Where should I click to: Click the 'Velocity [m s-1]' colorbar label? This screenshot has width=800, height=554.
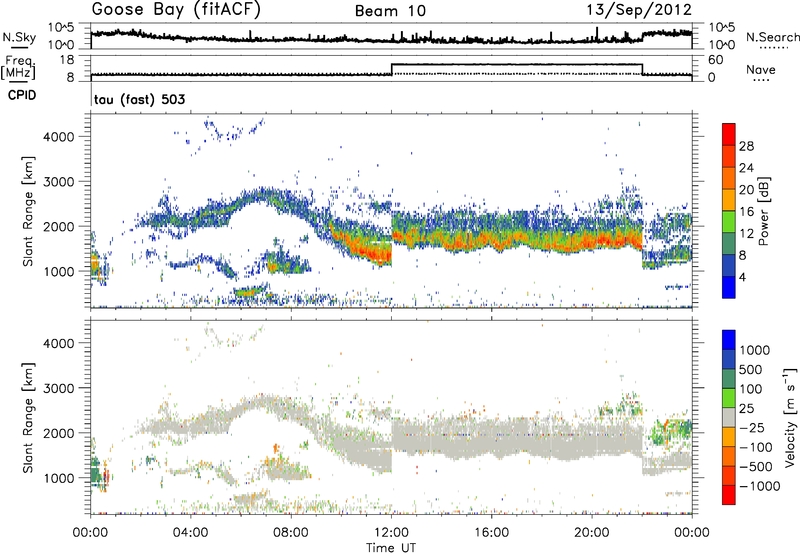[x=790, y=417]
